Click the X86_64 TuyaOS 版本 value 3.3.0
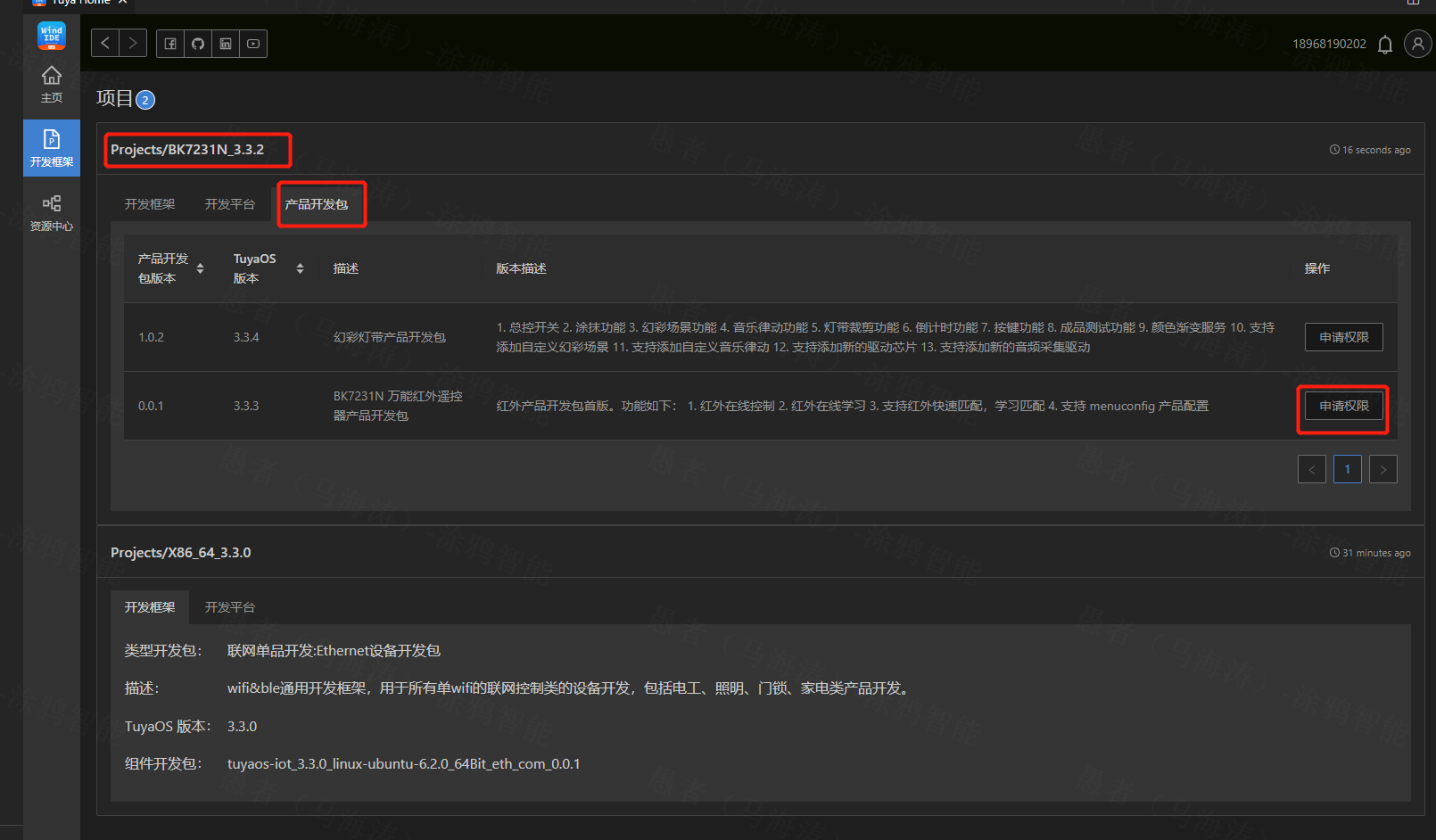1436x840 pixels. click(242, 726)
